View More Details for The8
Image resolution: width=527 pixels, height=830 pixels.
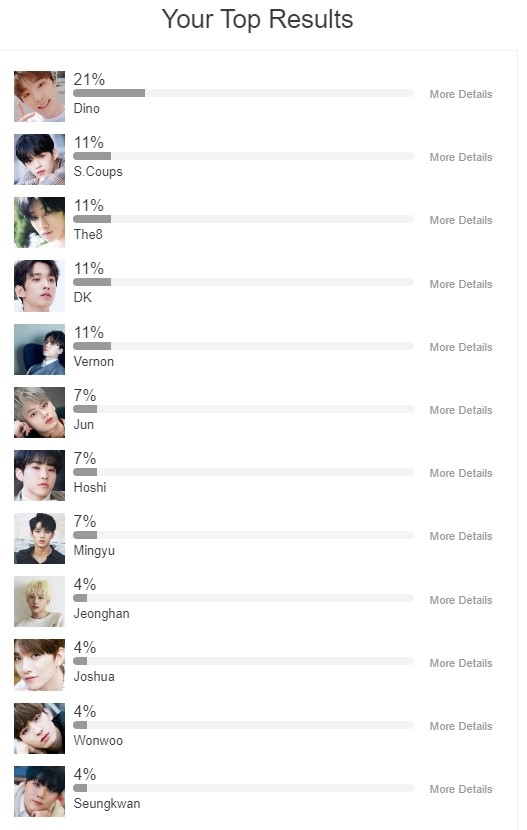pos(460,220)
